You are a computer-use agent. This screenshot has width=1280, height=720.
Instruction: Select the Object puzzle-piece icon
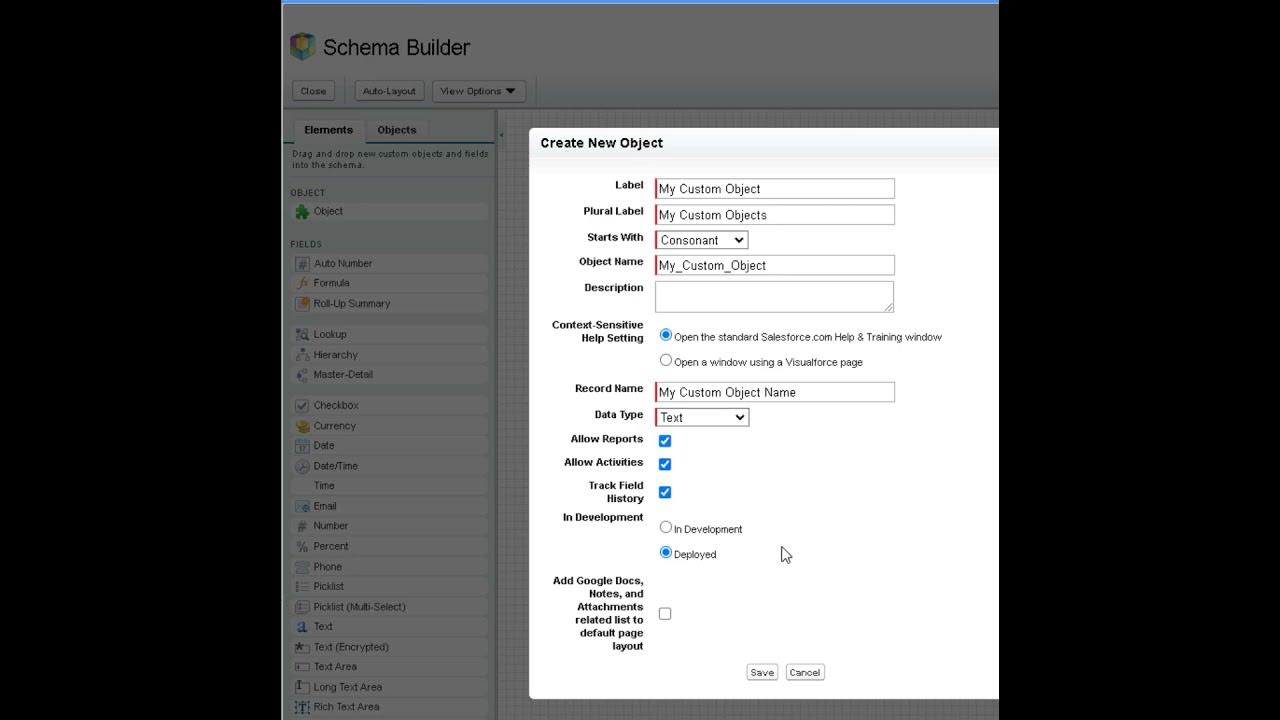pos(302,212)
